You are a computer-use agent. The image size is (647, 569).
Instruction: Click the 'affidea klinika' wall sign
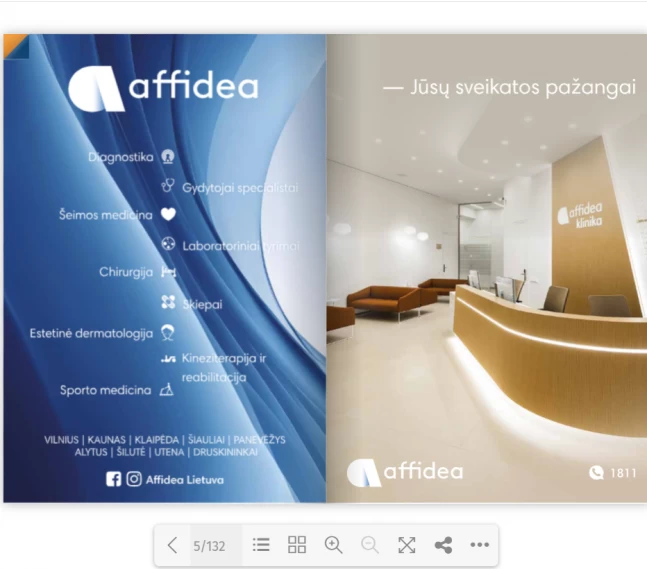point(580,215)
